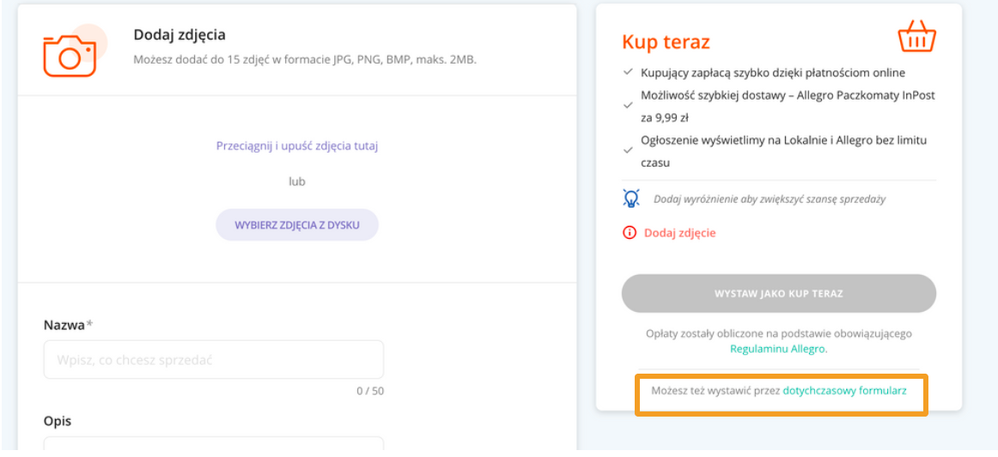The height and width of the screenshot is (457, 998).
Task: Click the checkmark beside Lokalnie listing benefit
Action: (628, 151)
